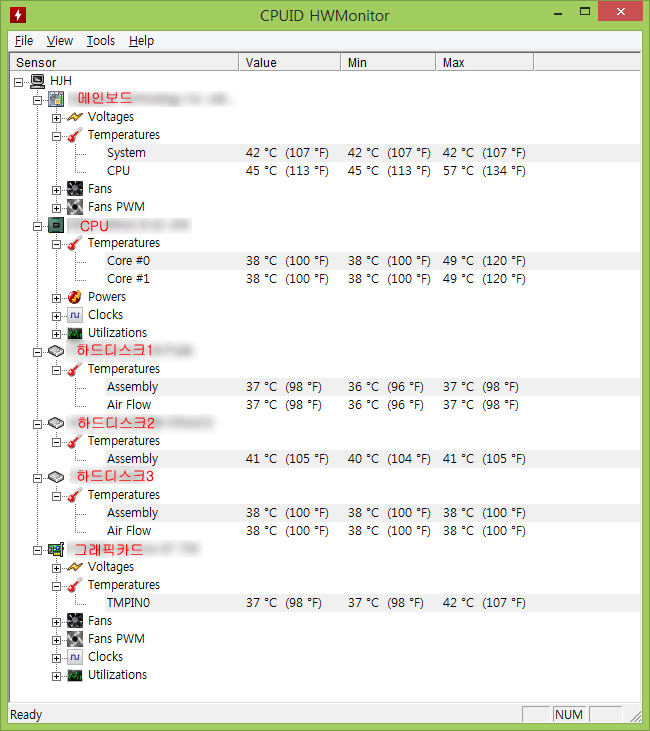The width and height of the screenshot is (650, 731).
Task: Click max value 57 °C (134 °F)
Action: 484,171
